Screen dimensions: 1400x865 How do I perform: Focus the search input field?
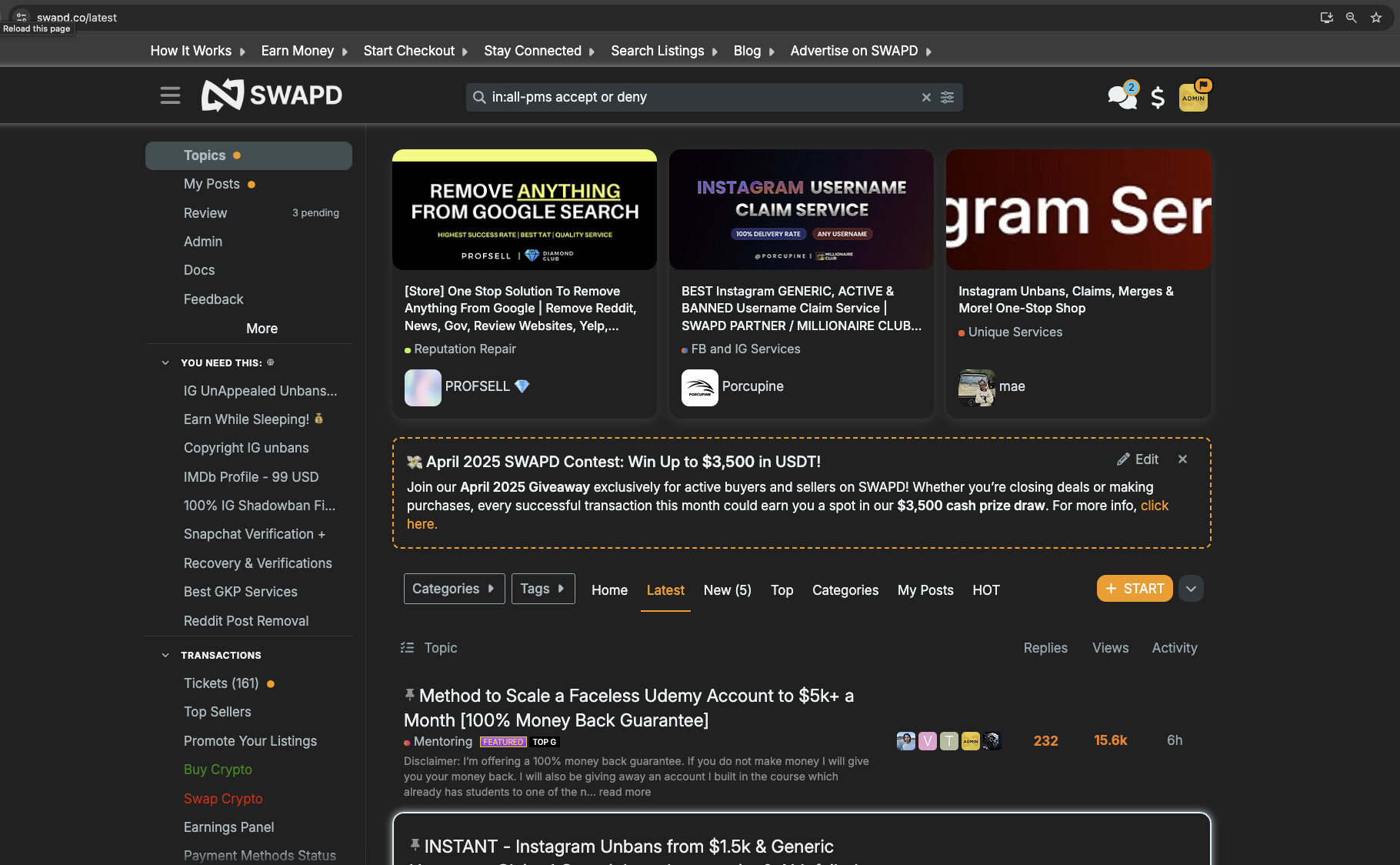click(x=704, y=97)
